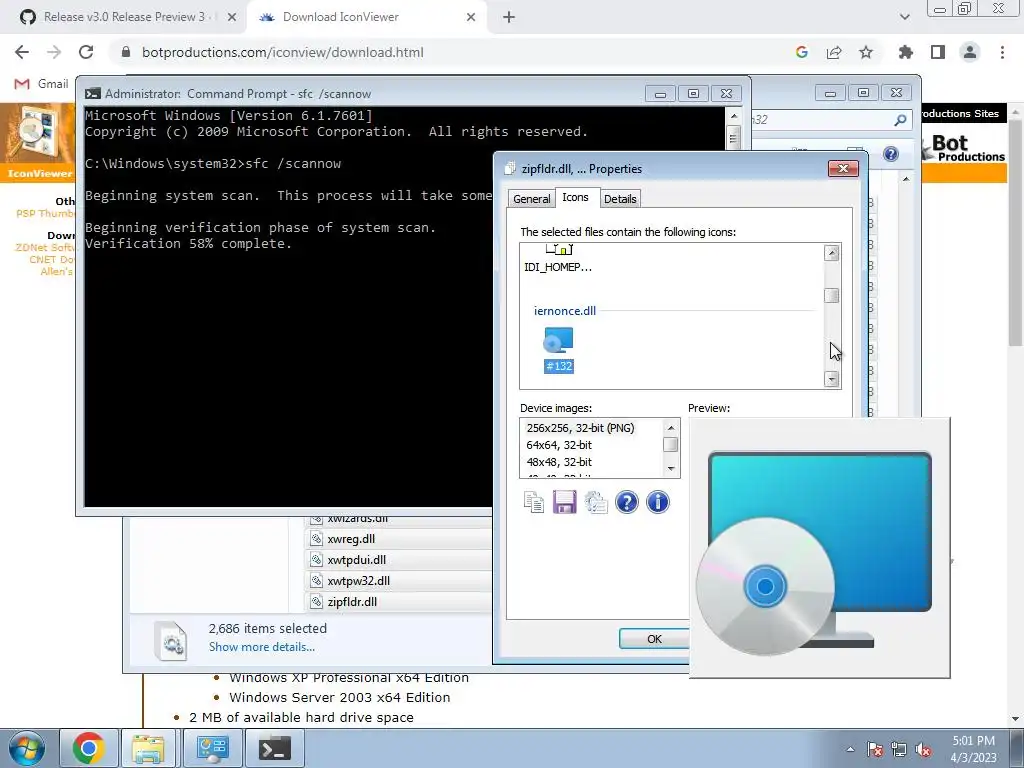This screenshot has height=768, width=1024.
Task: Click Show more details link in Explorer
Action: [262, 647]
